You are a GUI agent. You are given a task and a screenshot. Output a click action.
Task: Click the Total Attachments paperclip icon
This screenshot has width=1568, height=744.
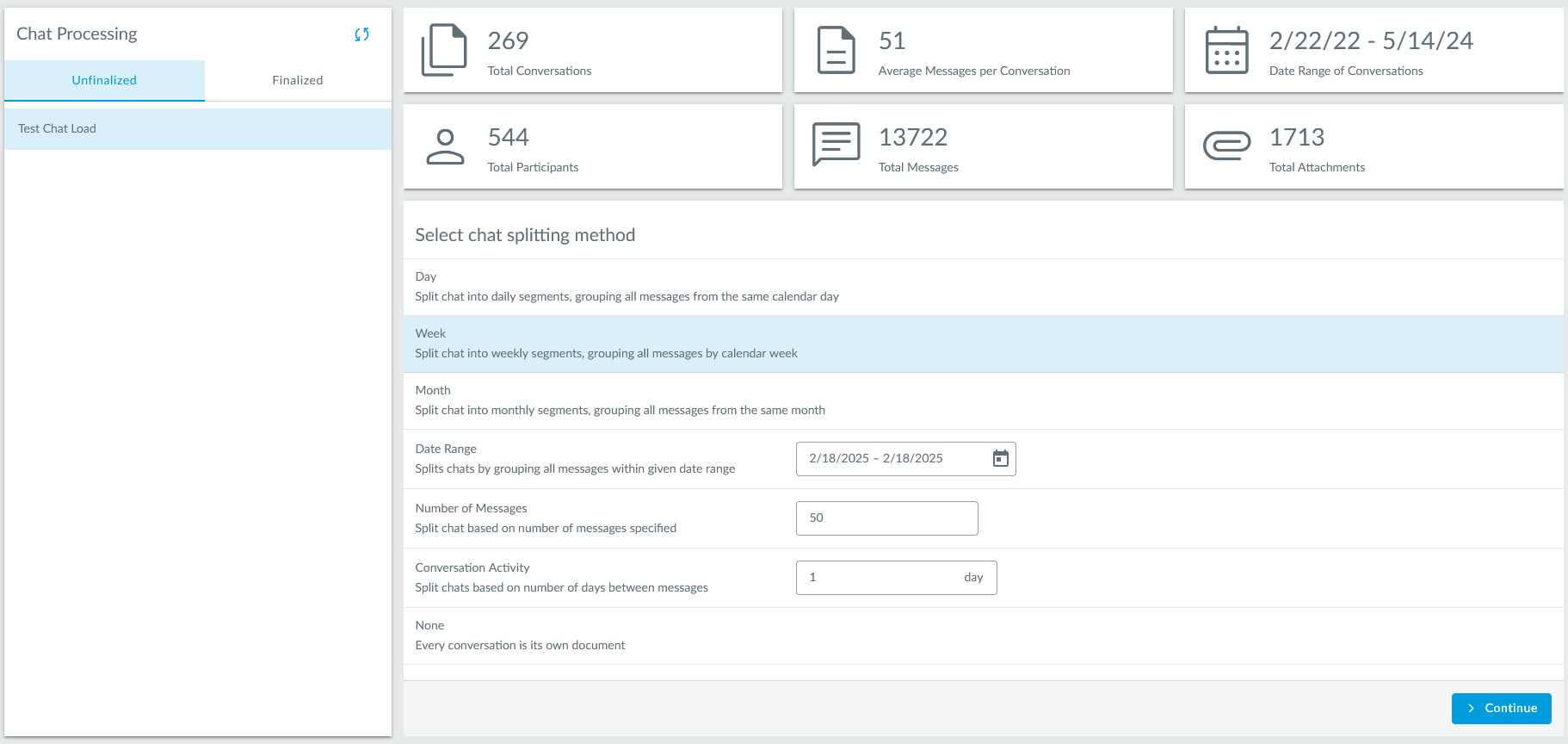(x=1226, y=146)
